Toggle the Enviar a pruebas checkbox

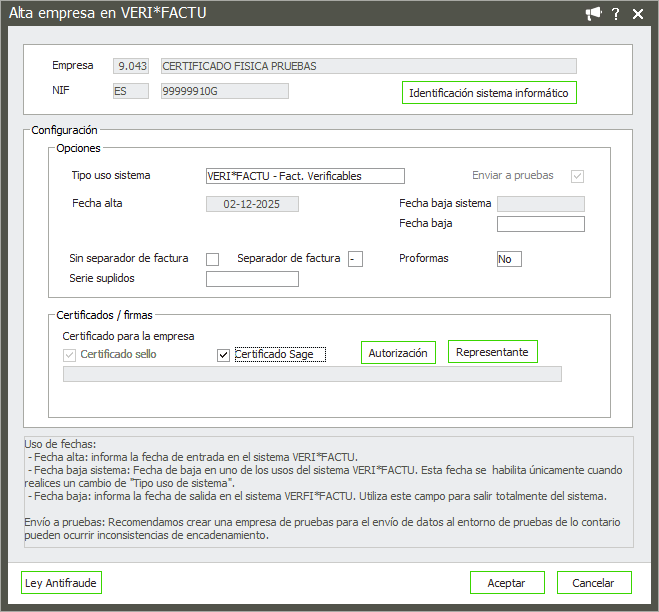click(577, 176)
